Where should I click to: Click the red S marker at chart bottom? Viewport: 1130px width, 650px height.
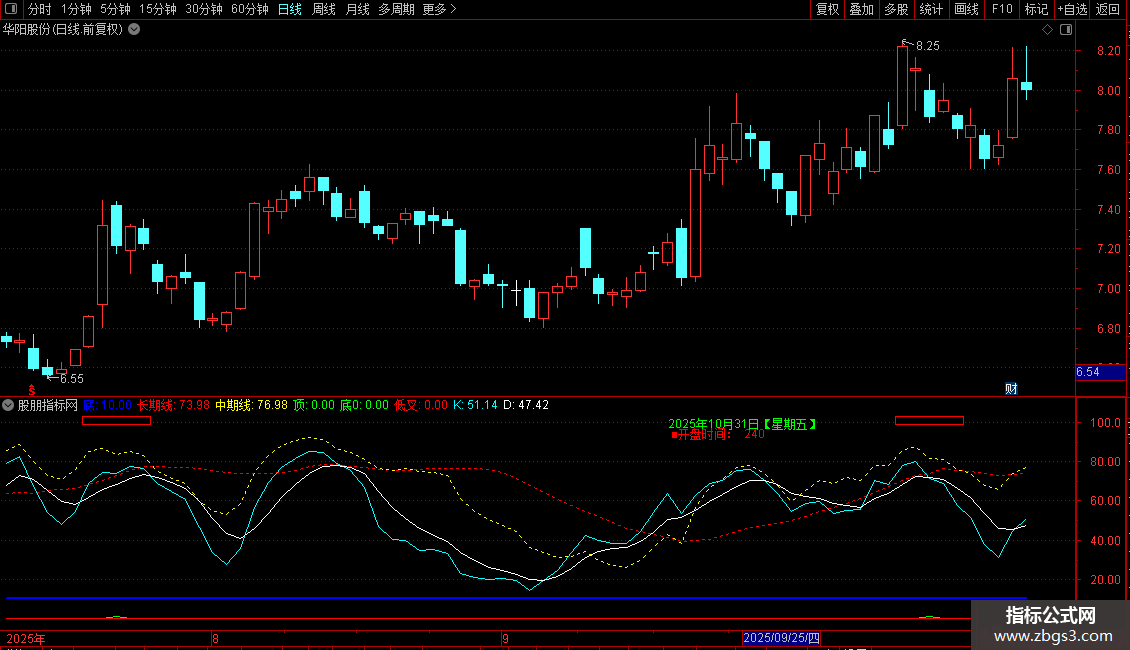click(x=31, y=390)
